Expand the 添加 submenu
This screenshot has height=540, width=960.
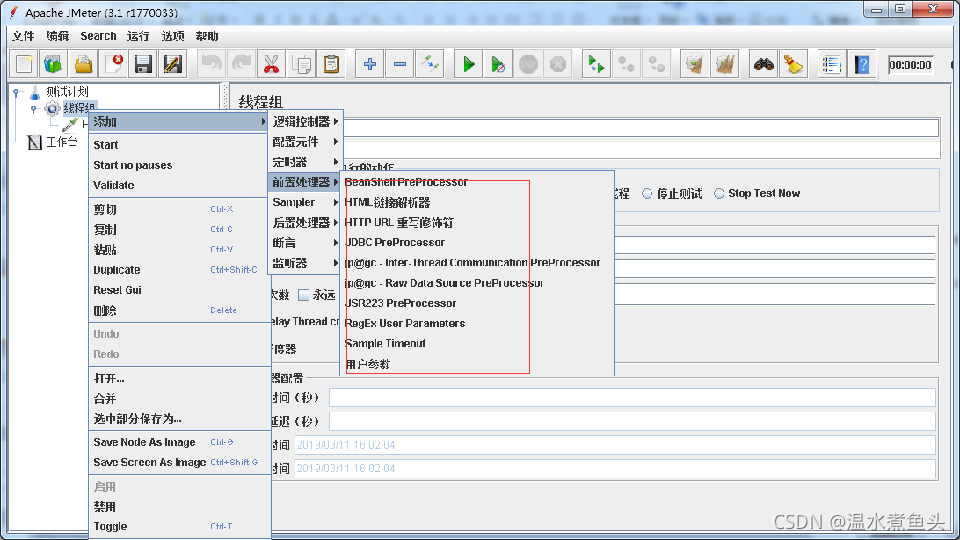click(x=179, y=122)
